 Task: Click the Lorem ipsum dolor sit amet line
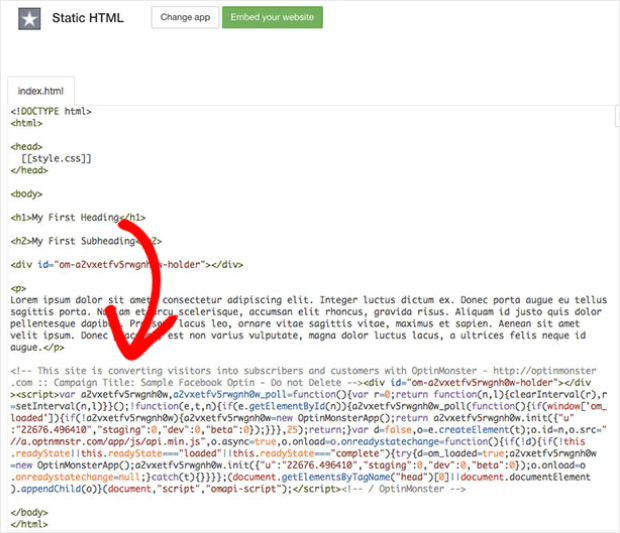coord(308,300)
